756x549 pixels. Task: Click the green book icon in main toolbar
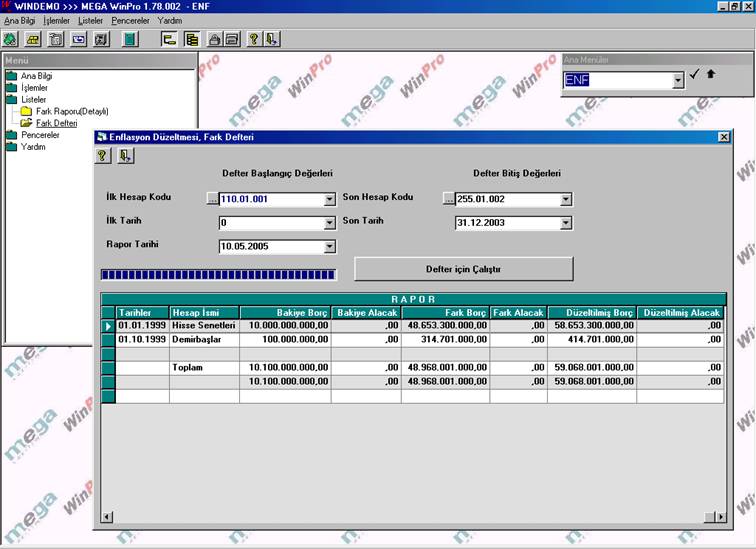click(129, 39)
